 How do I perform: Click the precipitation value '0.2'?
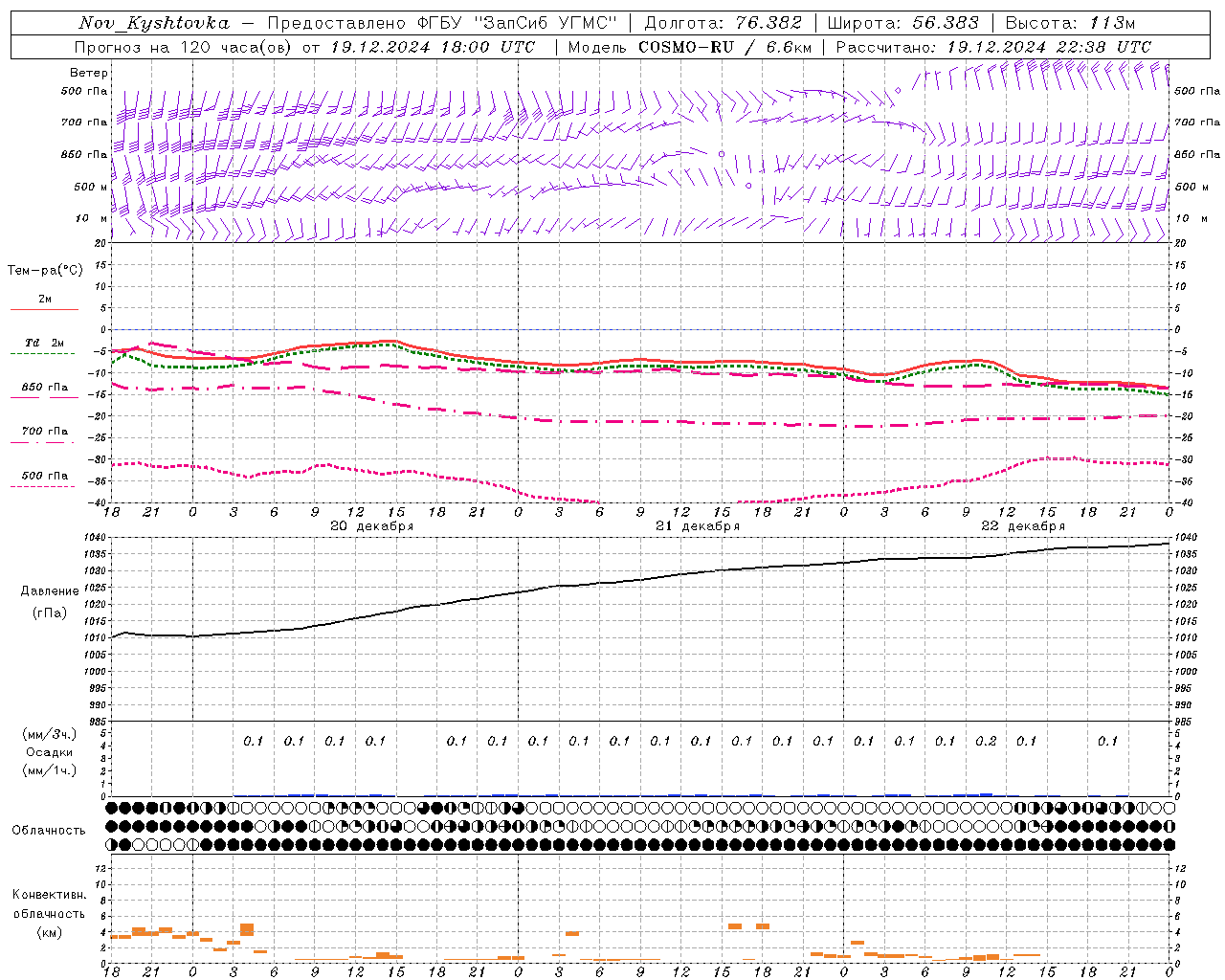click(x=986, y=741)
